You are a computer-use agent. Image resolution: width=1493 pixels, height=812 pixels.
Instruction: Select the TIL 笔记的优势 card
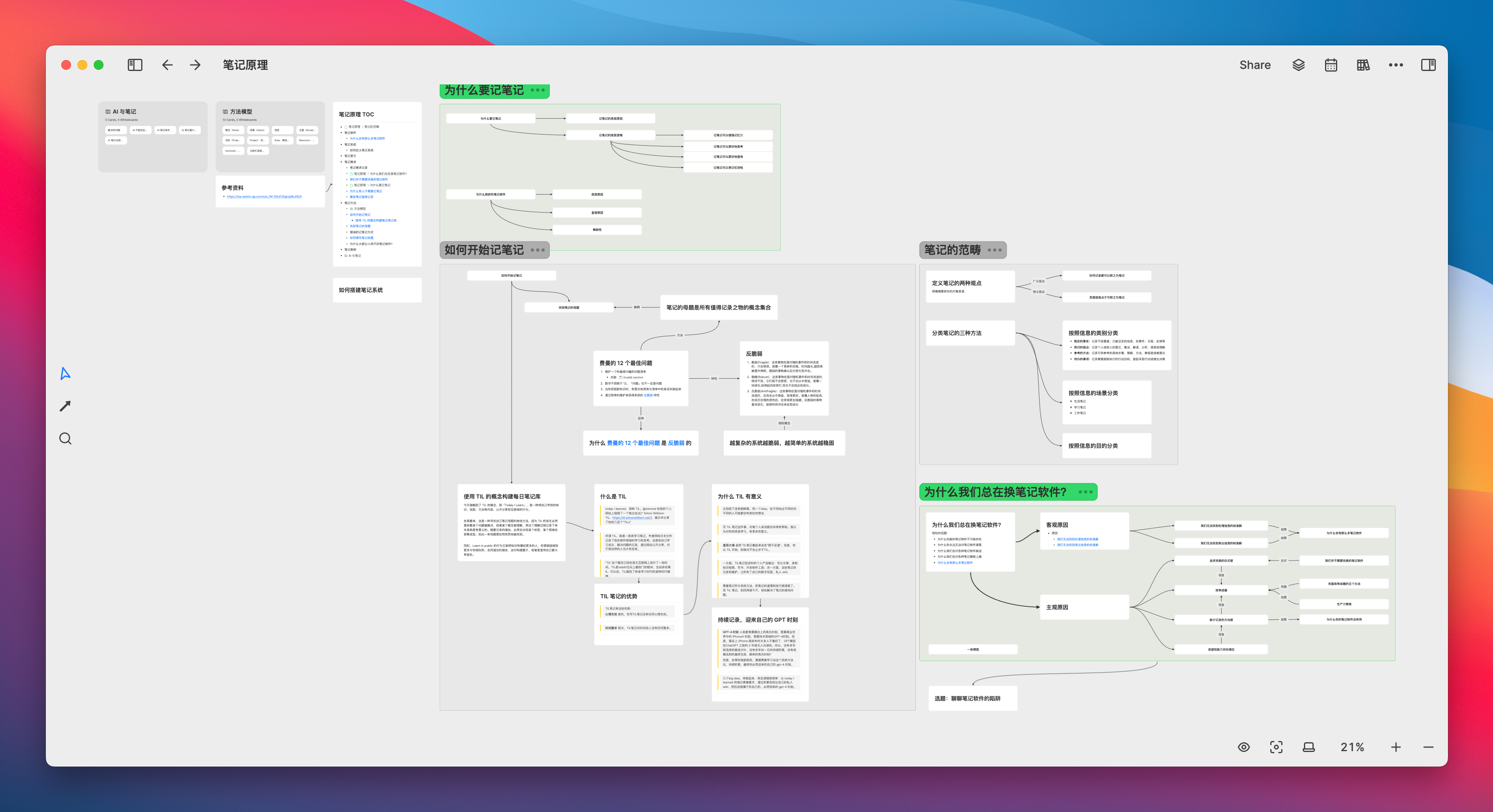(x=639, y=614)
